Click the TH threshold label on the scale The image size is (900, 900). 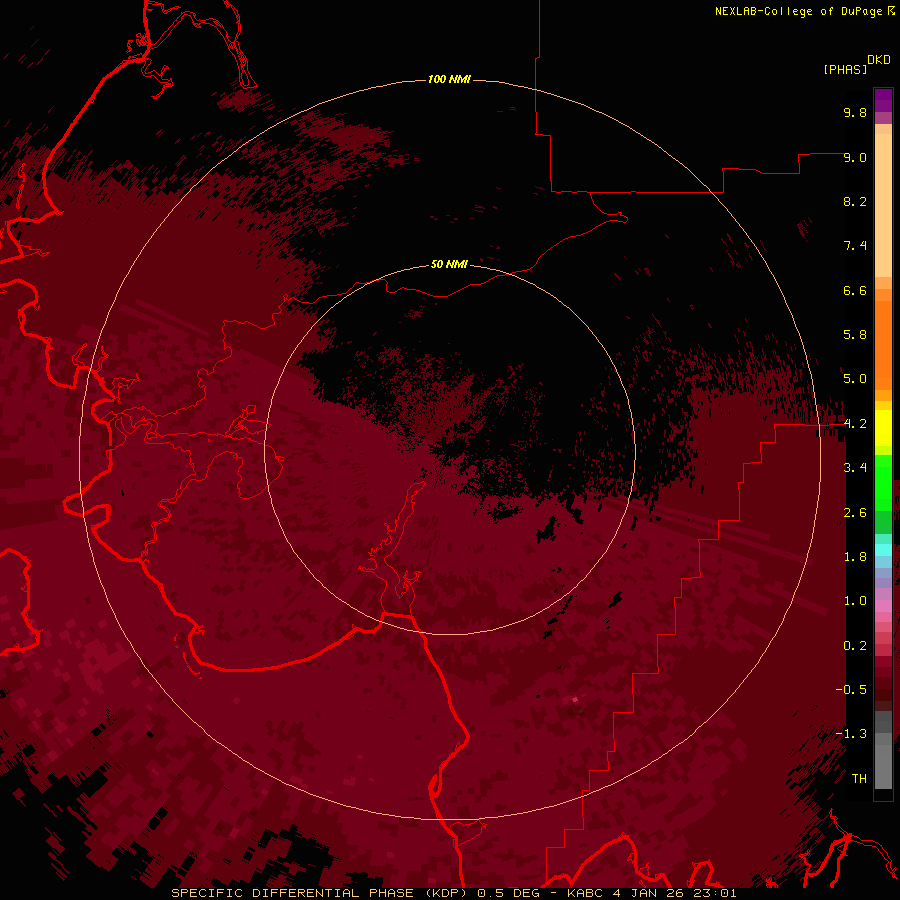[x=859, y=779]
